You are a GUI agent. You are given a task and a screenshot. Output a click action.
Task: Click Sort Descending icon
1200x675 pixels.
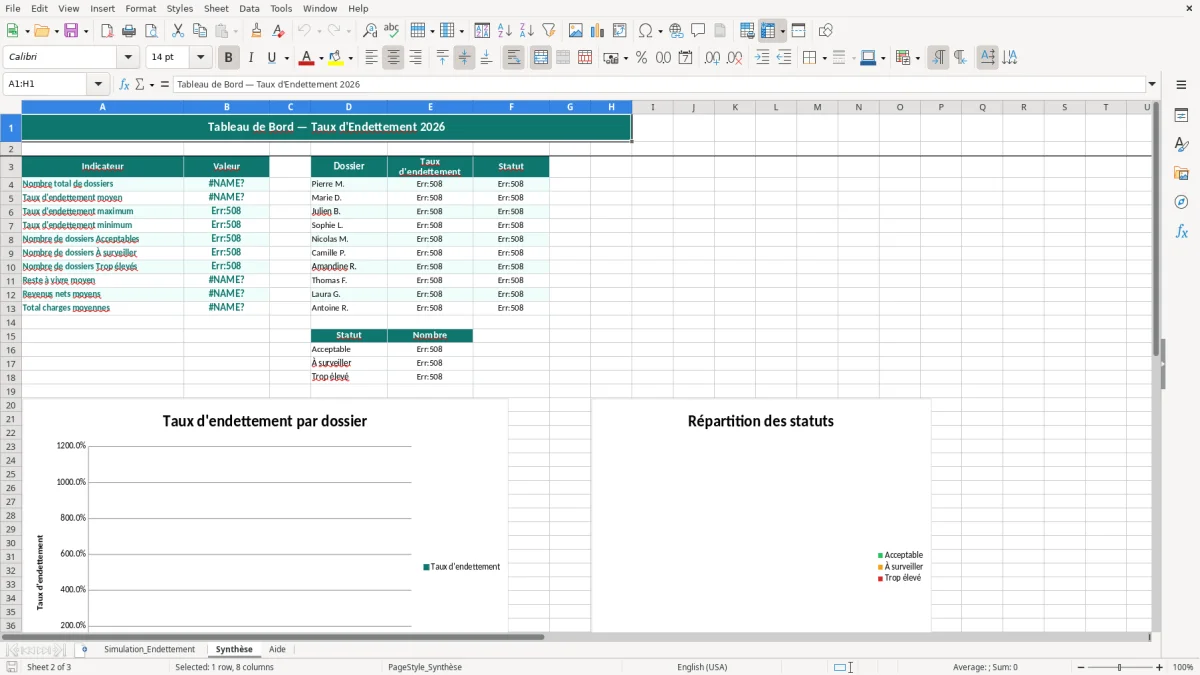click(526, 31)
